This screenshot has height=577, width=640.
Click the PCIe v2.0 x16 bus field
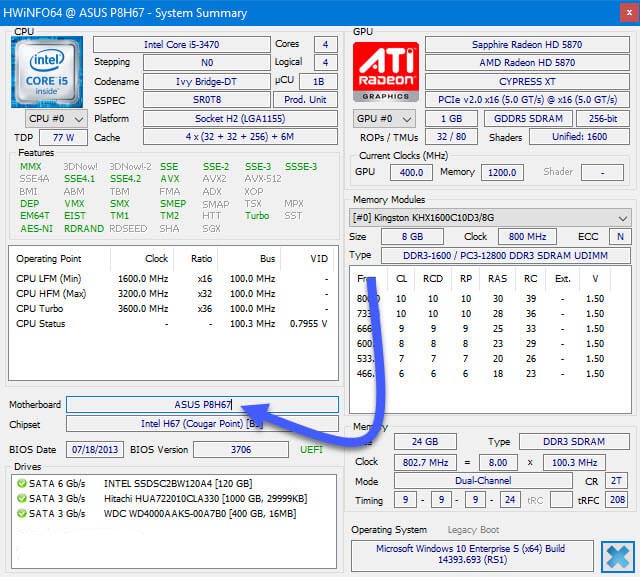pyautogui.click(x=527, y=100)
